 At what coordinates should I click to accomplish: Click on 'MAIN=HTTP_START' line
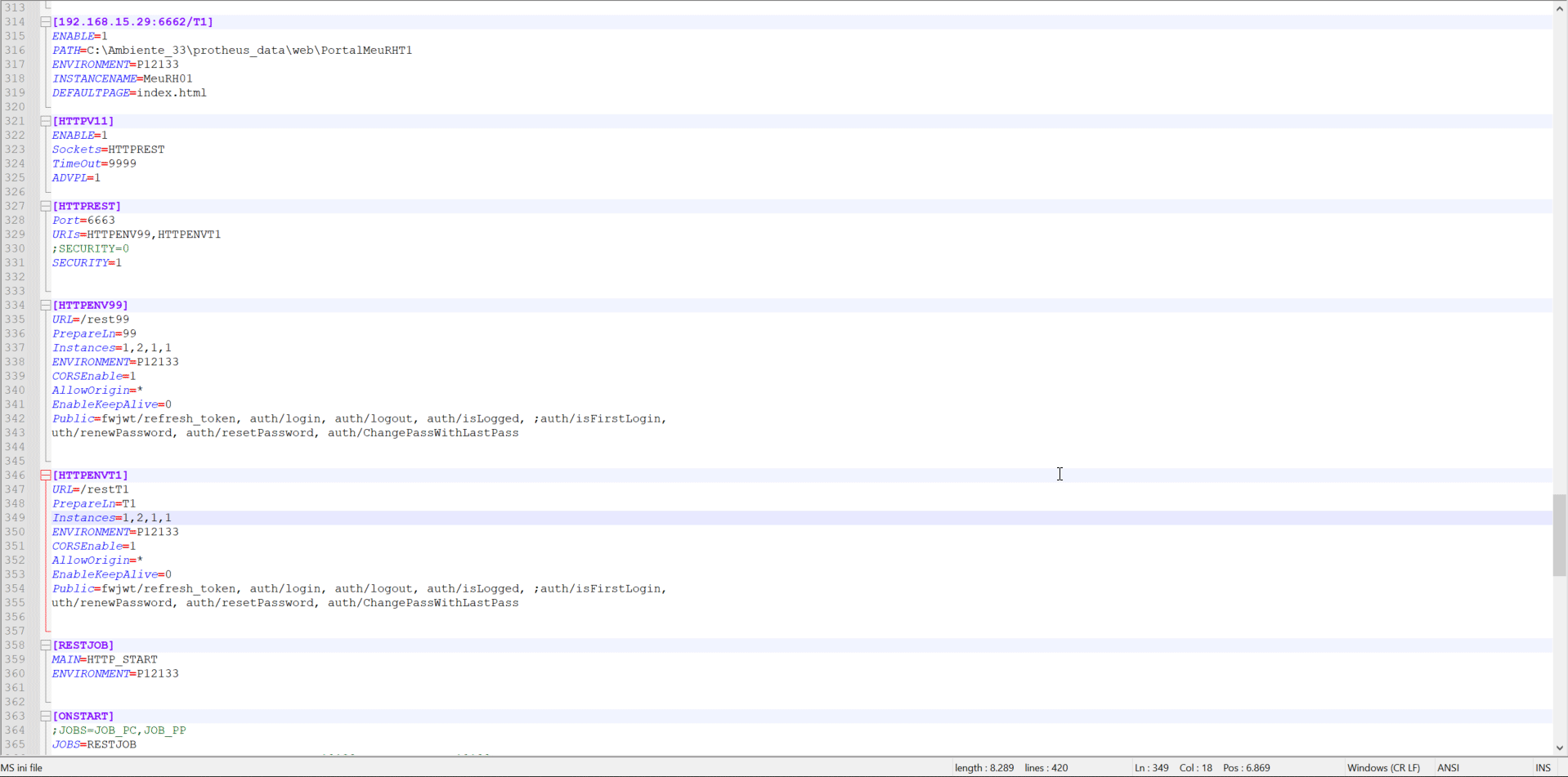click(x=105, y=659)
